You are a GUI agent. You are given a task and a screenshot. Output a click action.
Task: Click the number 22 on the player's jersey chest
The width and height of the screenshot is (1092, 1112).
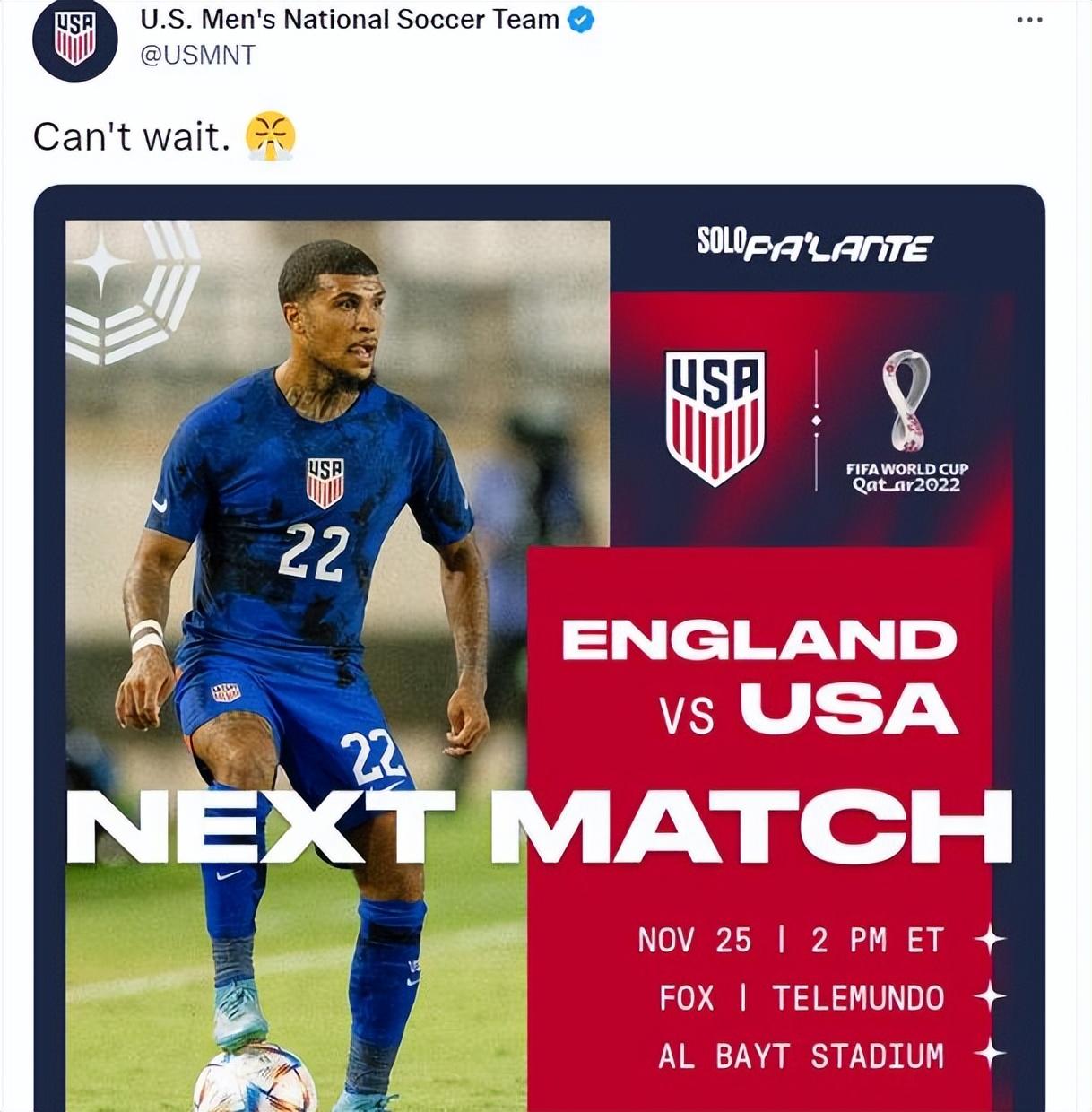(x=313, y=552)
